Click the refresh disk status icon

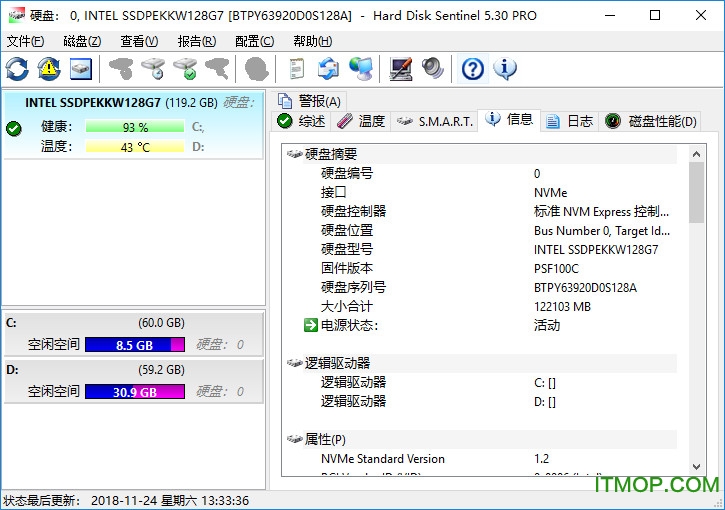point(17,68)
